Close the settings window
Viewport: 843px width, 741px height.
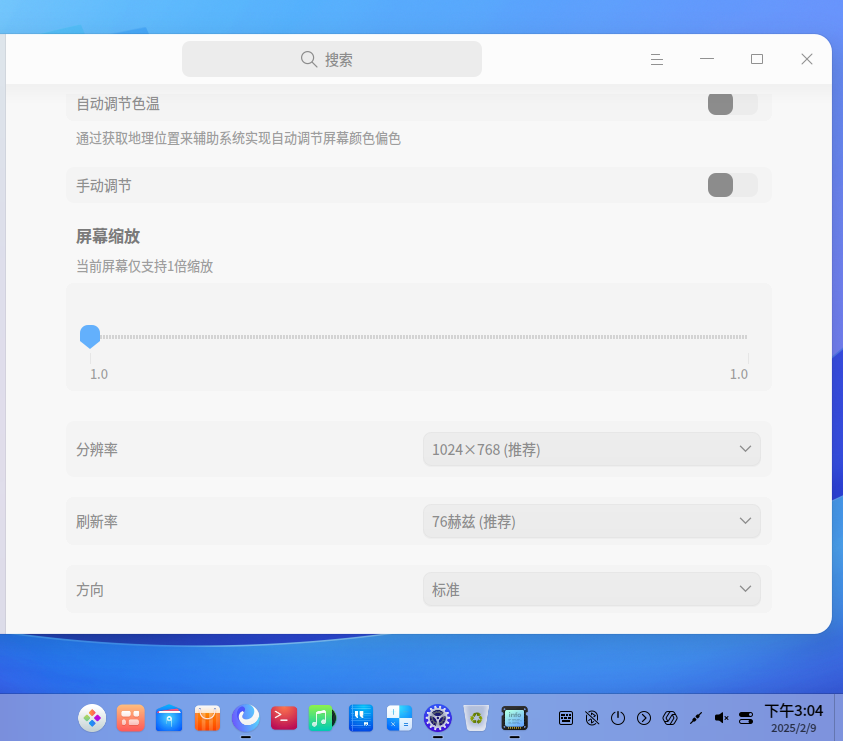tap(806, 59)
